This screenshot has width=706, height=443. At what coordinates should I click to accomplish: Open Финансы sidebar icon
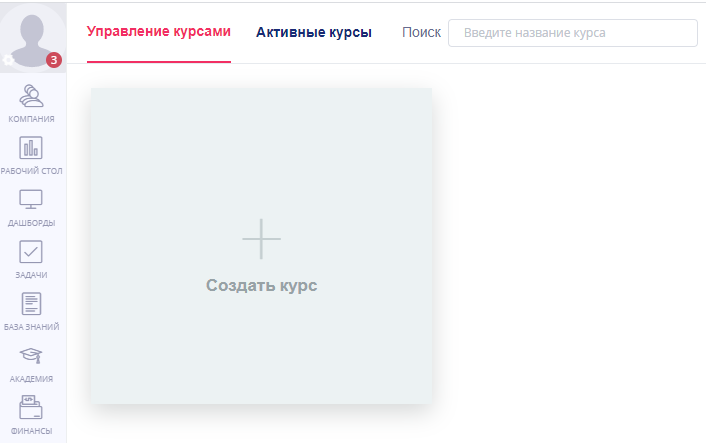pos(31,407)
